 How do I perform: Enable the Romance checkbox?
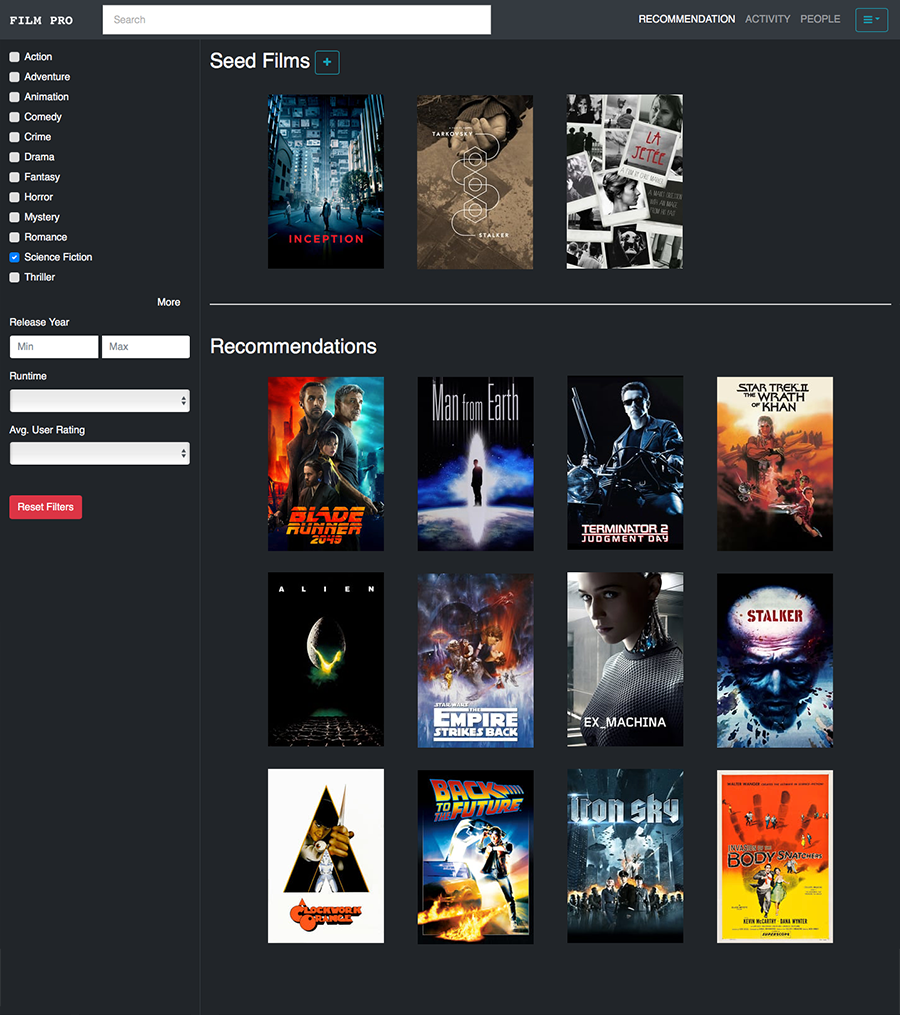tap(14, 238)
